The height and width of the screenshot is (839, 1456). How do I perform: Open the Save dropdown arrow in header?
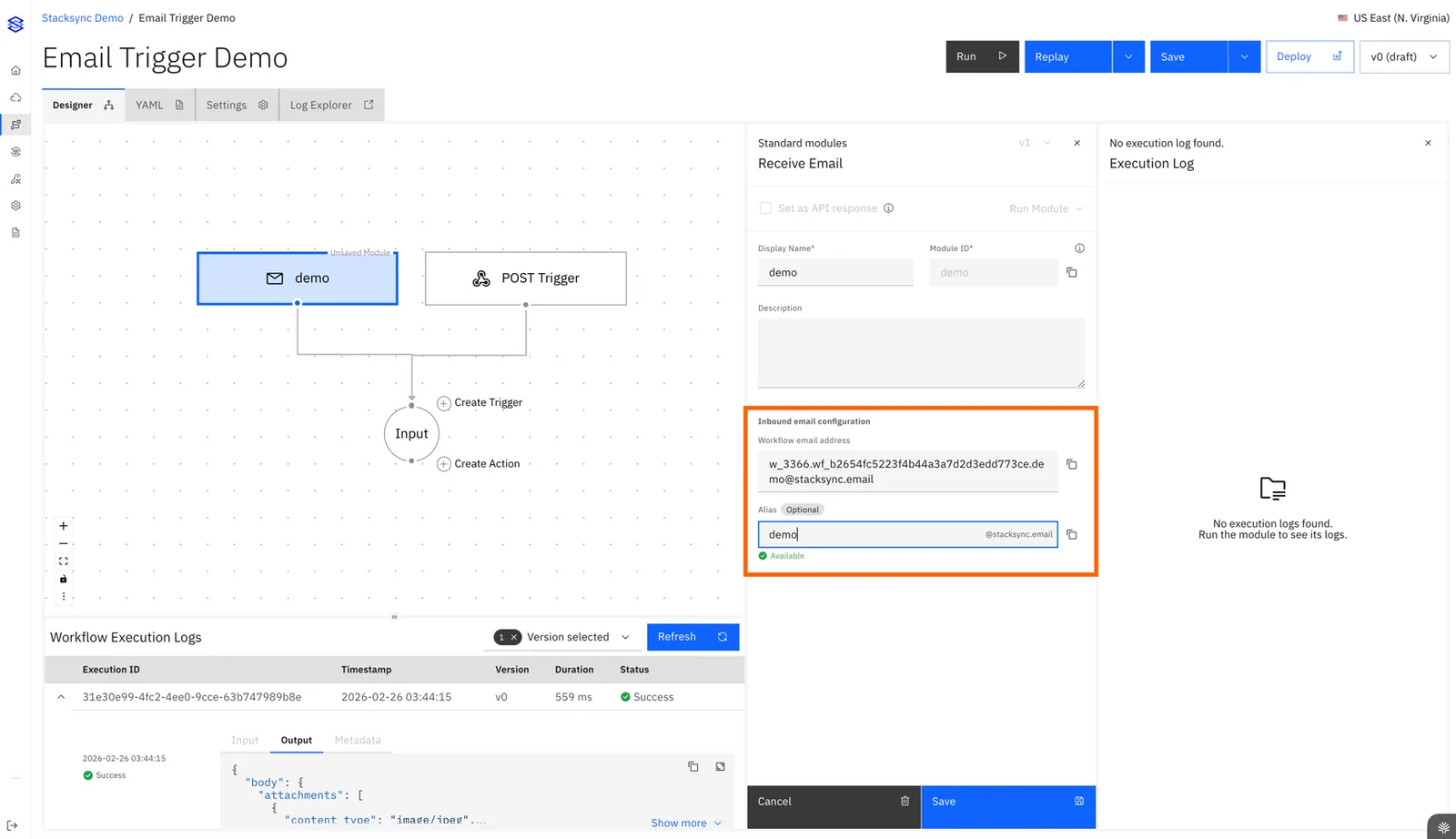click(1244, 56)
